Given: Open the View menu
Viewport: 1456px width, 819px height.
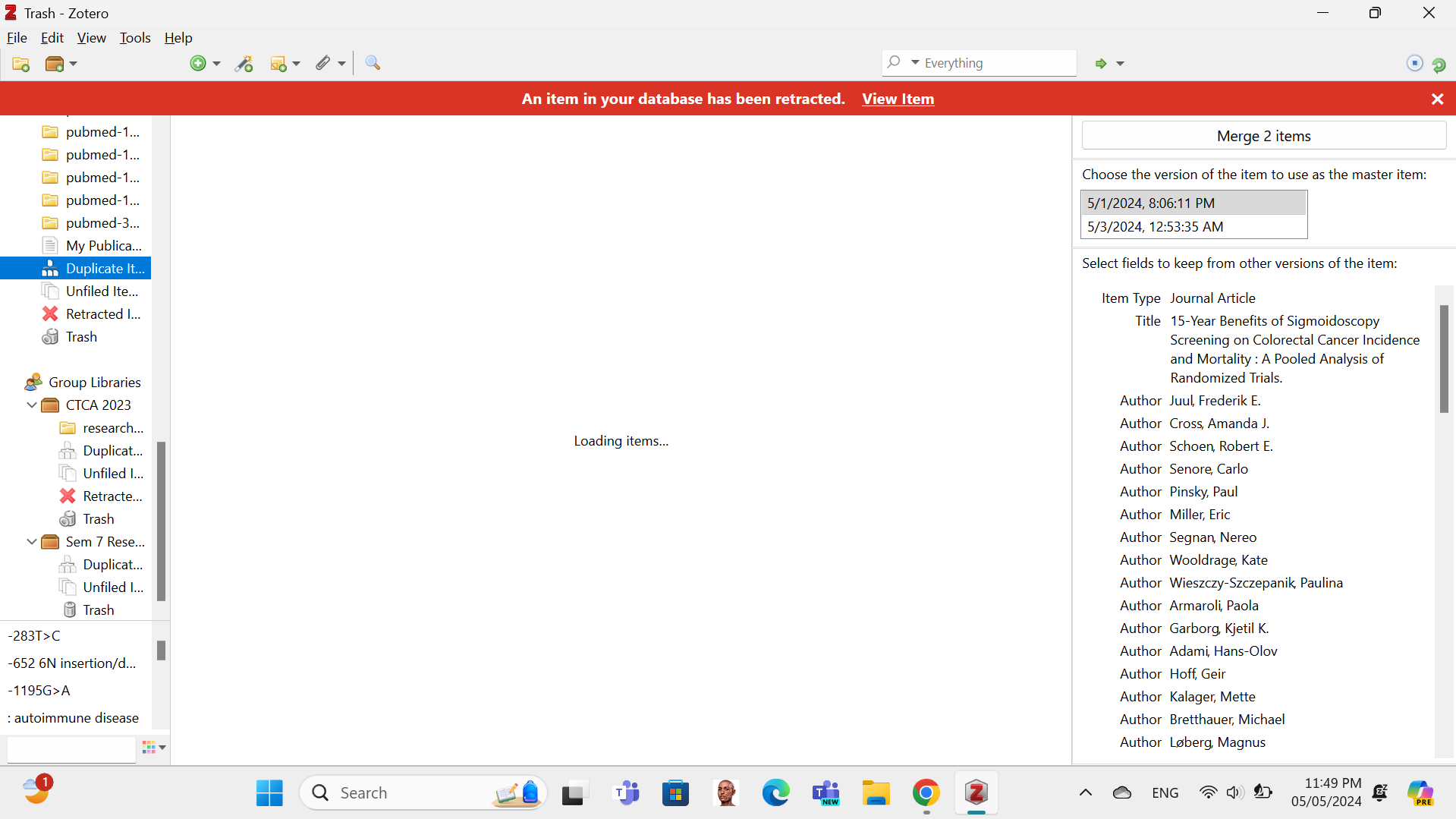Looking at the screenshot, I should point(92,37).
